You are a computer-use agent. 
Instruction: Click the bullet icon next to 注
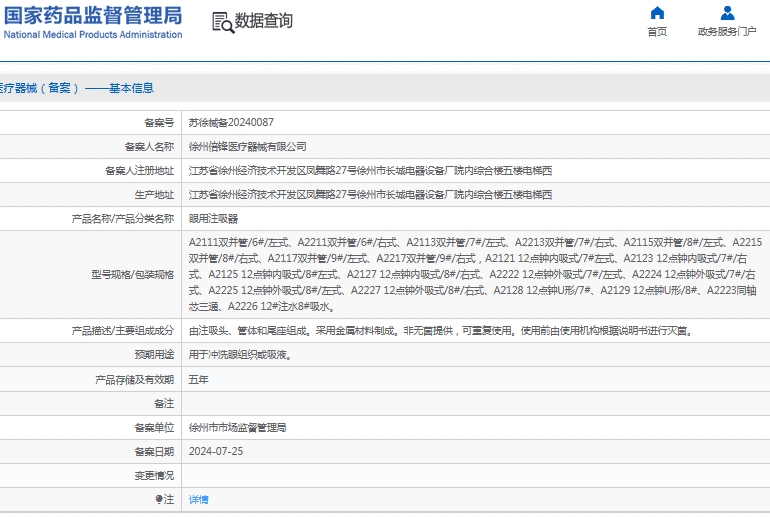pyautogui.click(x=159, y=499)
